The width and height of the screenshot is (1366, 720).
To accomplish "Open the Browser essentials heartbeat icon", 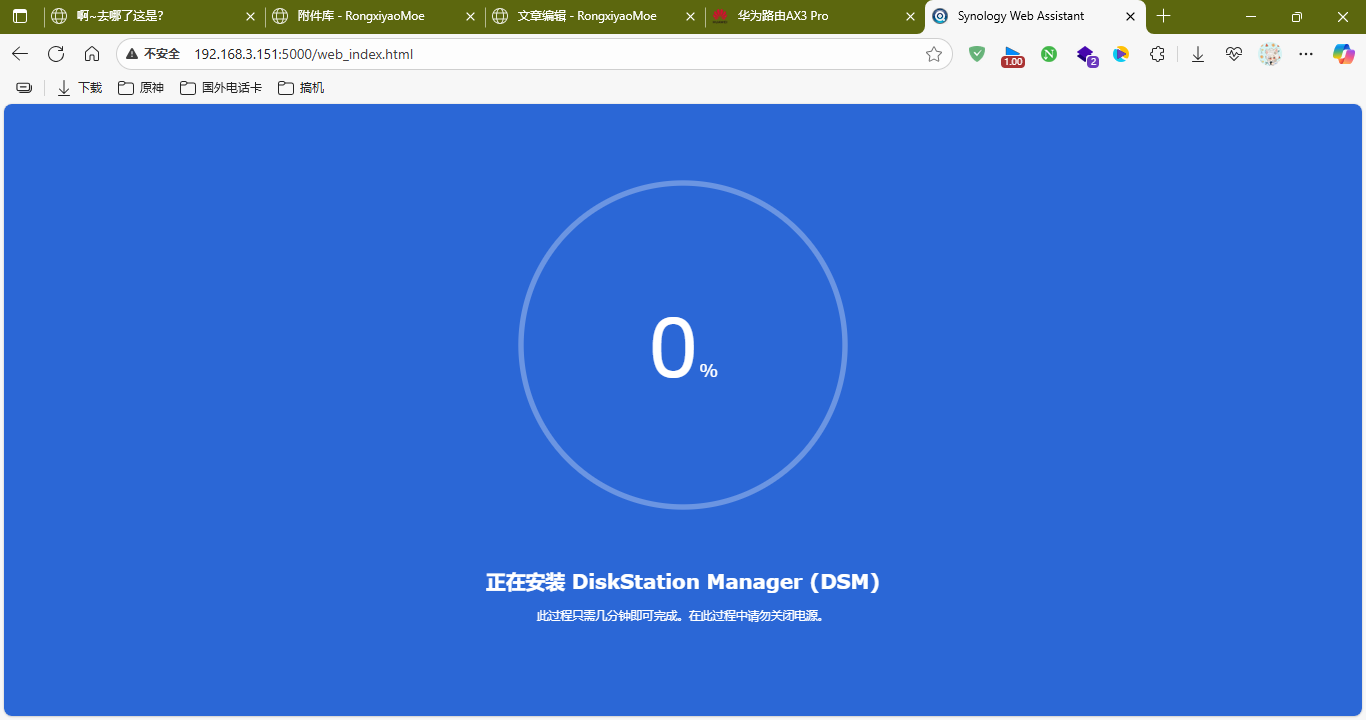I will (x=1234, y=54).
